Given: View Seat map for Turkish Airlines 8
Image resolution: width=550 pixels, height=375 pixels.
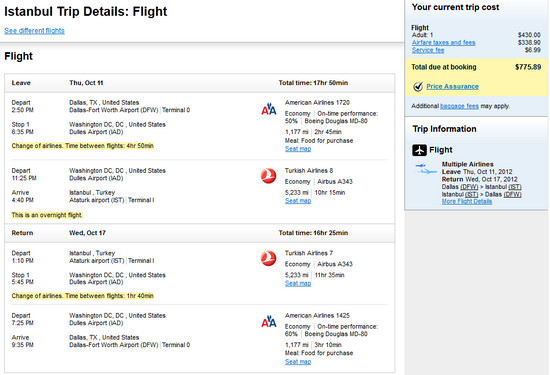Looking at the screenshot, I should tap(298, 201).
